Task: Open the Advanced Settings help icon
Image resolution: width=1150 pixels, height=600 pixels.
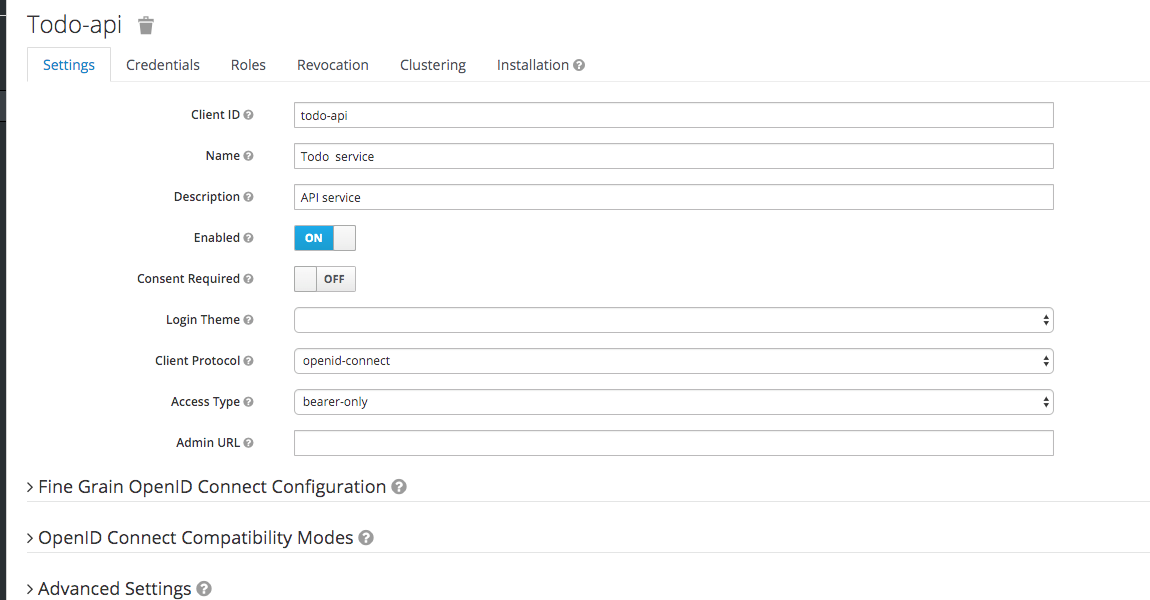Action: (204, 588)
